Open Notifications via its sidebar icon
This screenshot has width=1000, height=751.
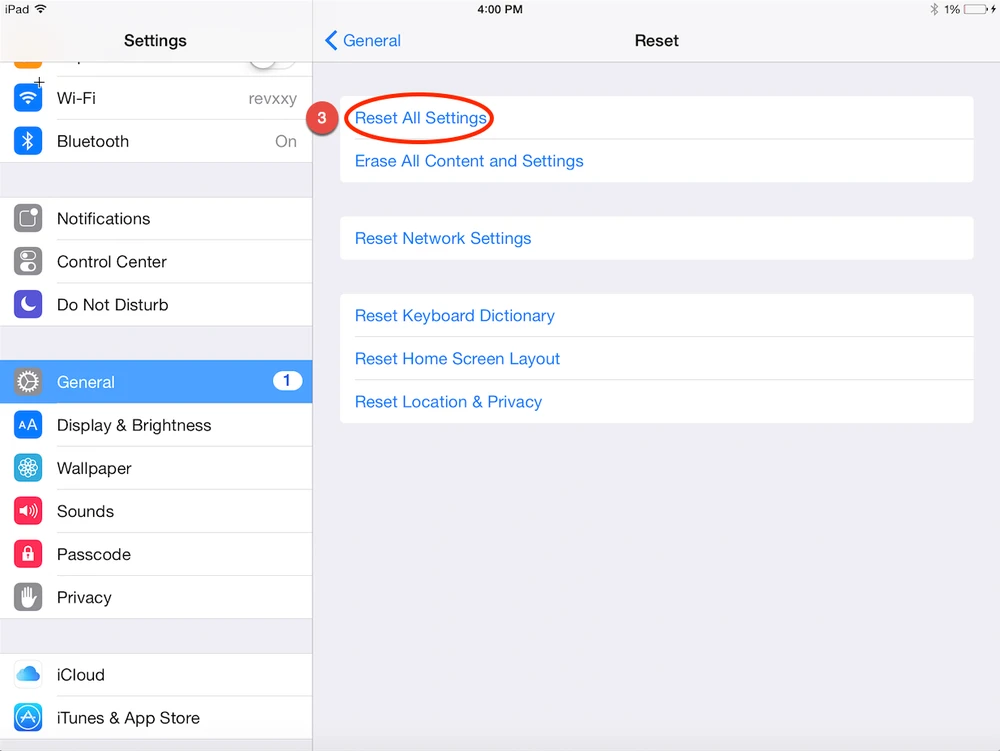[27, 218]
